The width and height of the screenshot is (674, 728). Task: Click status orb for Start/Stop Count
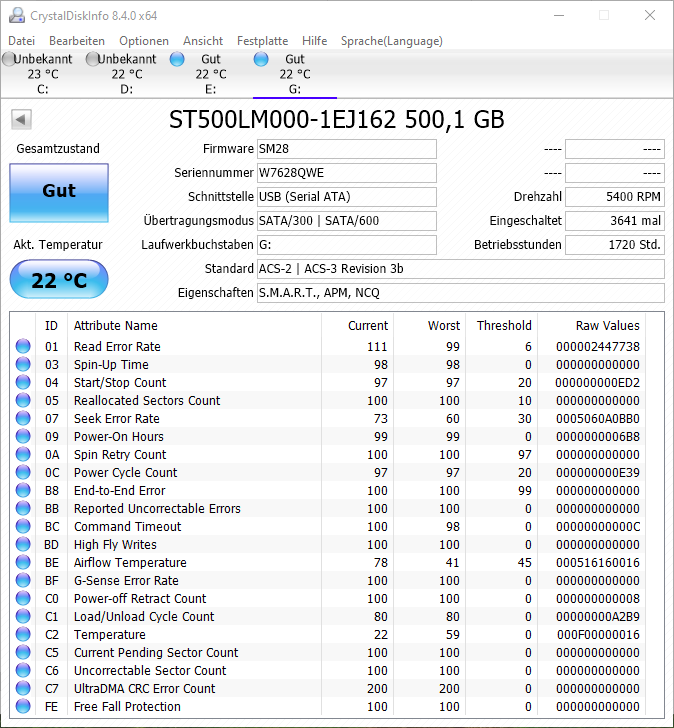23,383
